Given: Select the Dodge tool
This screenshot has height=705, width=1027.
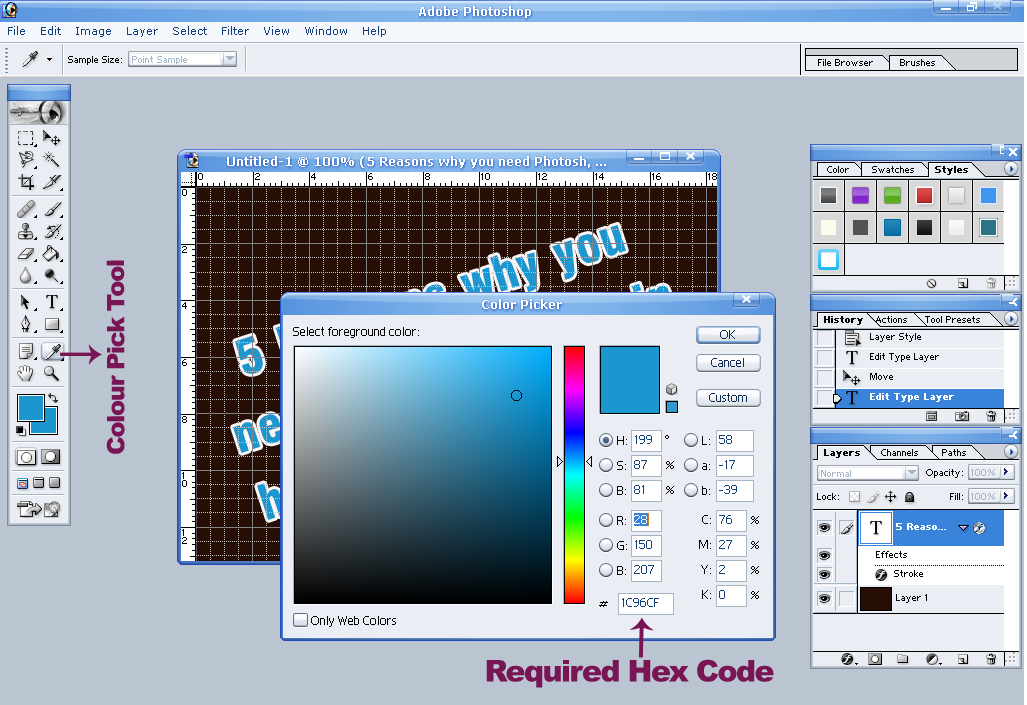Looking at the screenshot, I should click(52, 276).
